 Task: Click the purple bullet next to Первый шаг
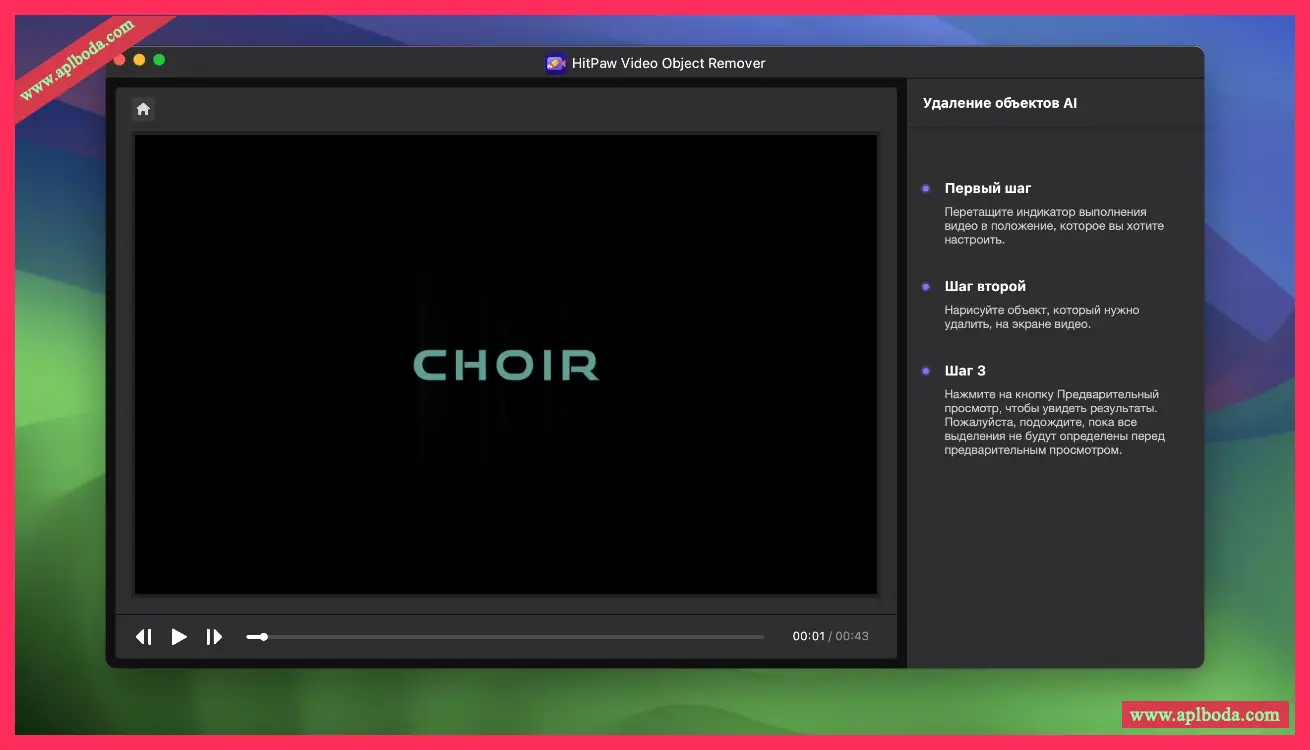(926, 188)
